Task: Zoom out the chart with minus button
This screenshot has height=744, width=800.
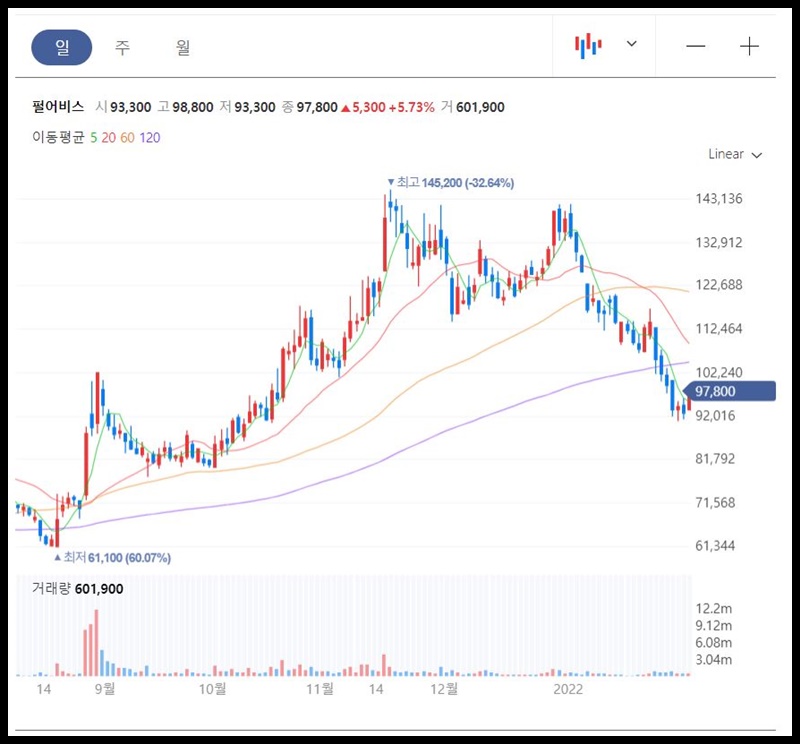Action: pyautogui.click(x=695, y=46)
